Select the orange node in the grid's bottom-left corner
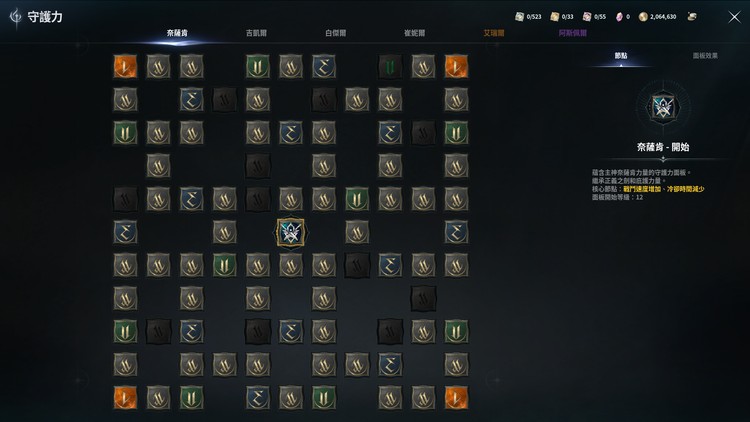Image resolution: width=750 pixels, height=422 pixels. [x=125, y=398]
